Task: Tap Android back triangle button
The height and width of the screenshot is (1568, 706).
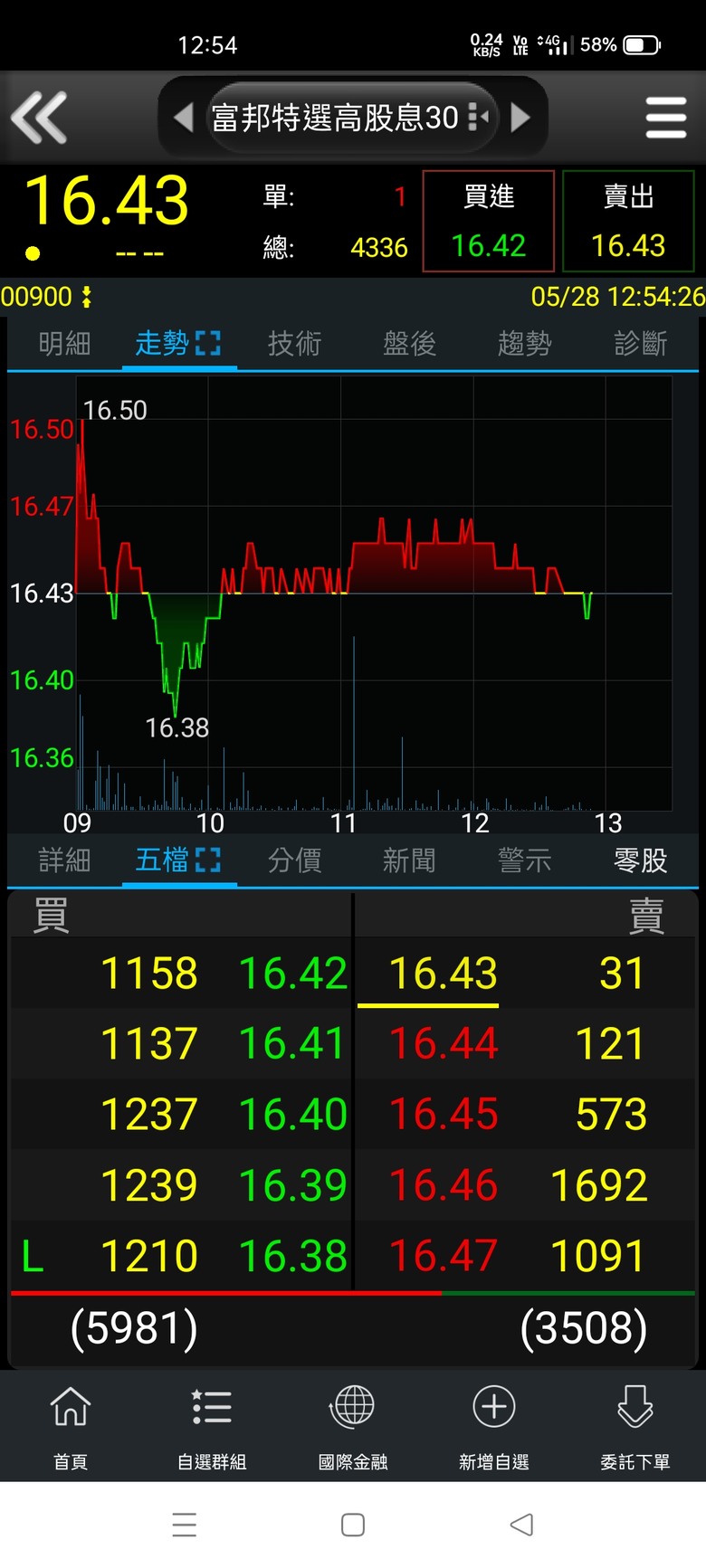Action: (521, 1525)
